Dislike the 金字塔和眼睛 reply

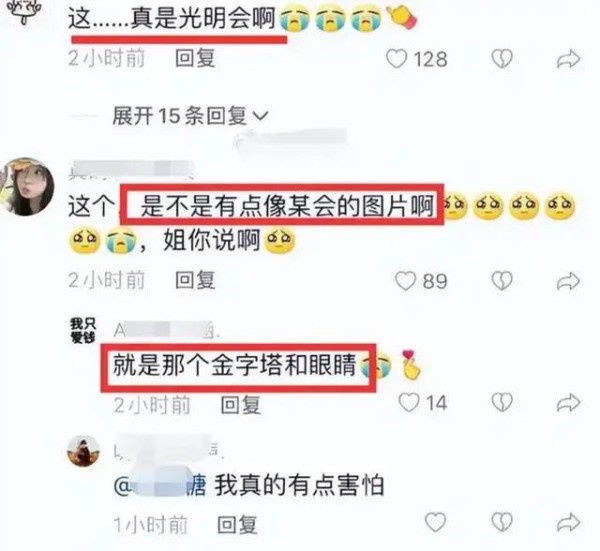[x=501, y=403]
